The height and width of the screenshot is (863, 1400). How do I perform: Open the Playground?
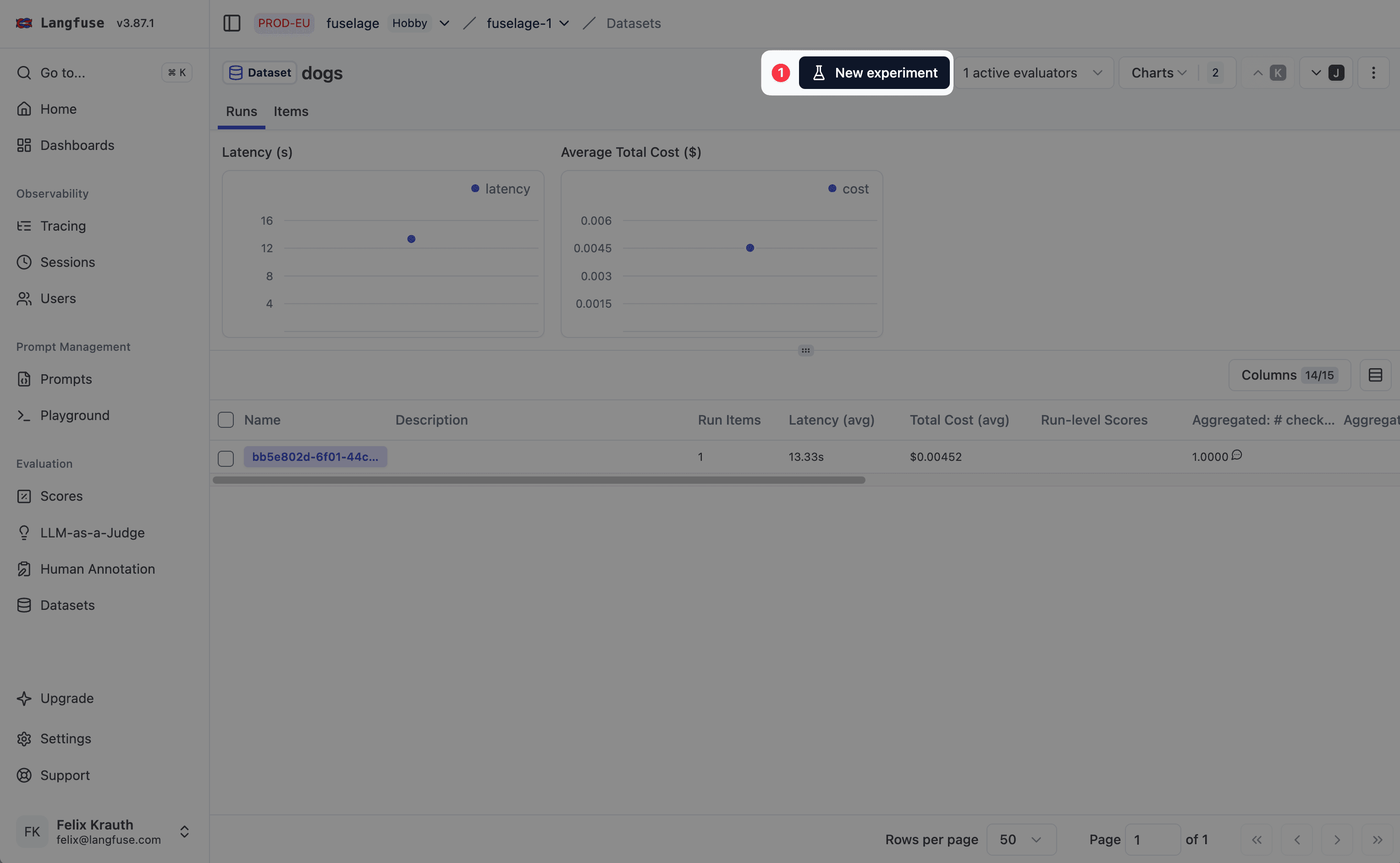point(74,415)
